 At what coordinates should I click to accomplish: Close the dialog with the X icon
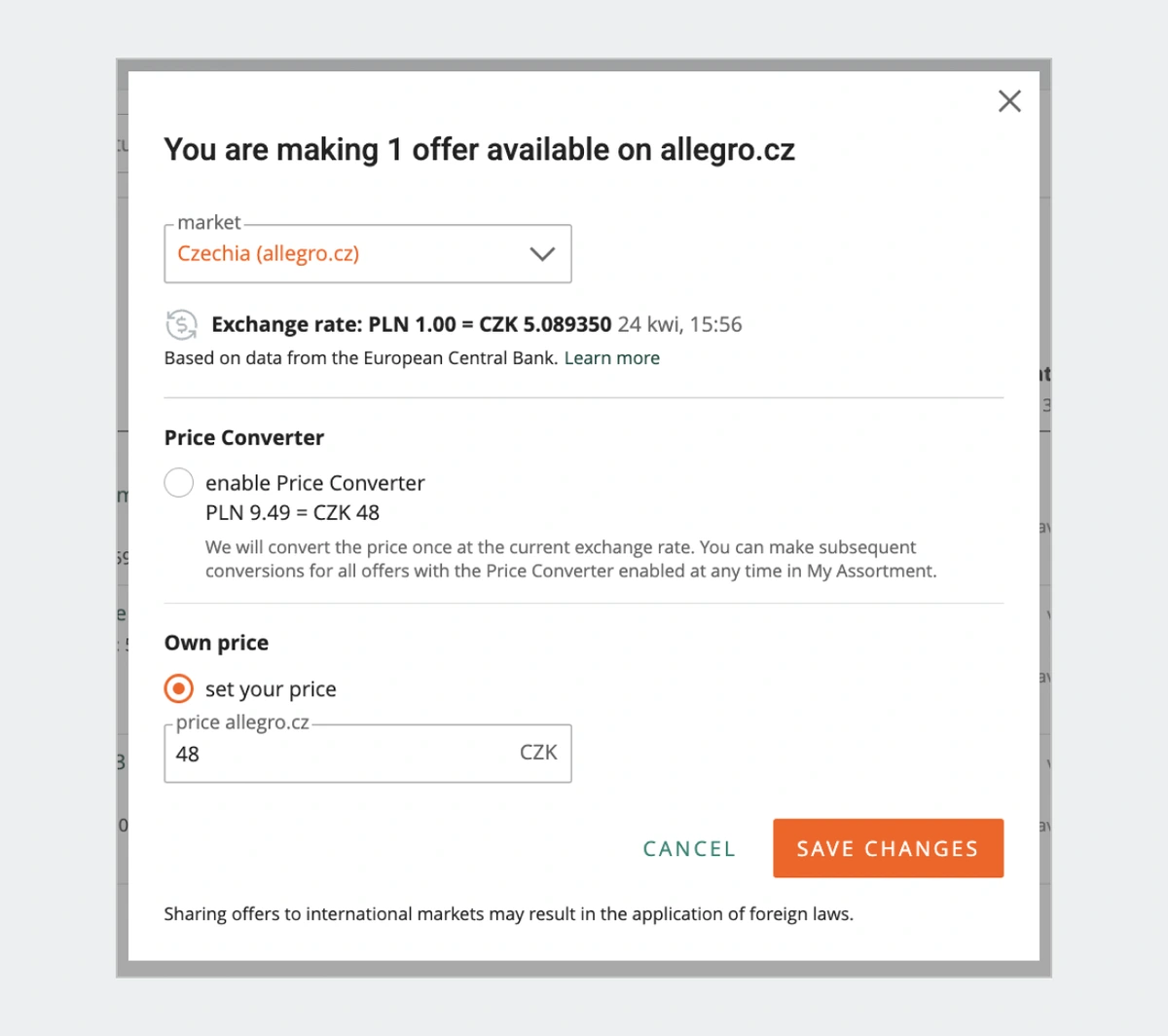[x=1009, y=101]
